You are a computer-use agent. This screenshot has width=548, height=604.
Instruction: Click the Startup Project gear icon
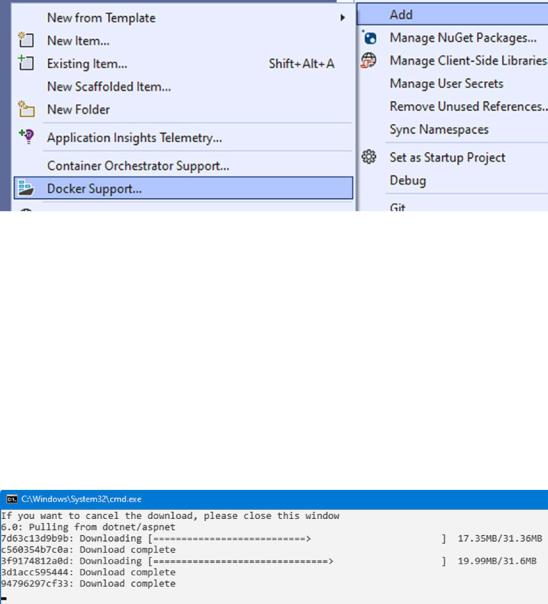(369, 157)
